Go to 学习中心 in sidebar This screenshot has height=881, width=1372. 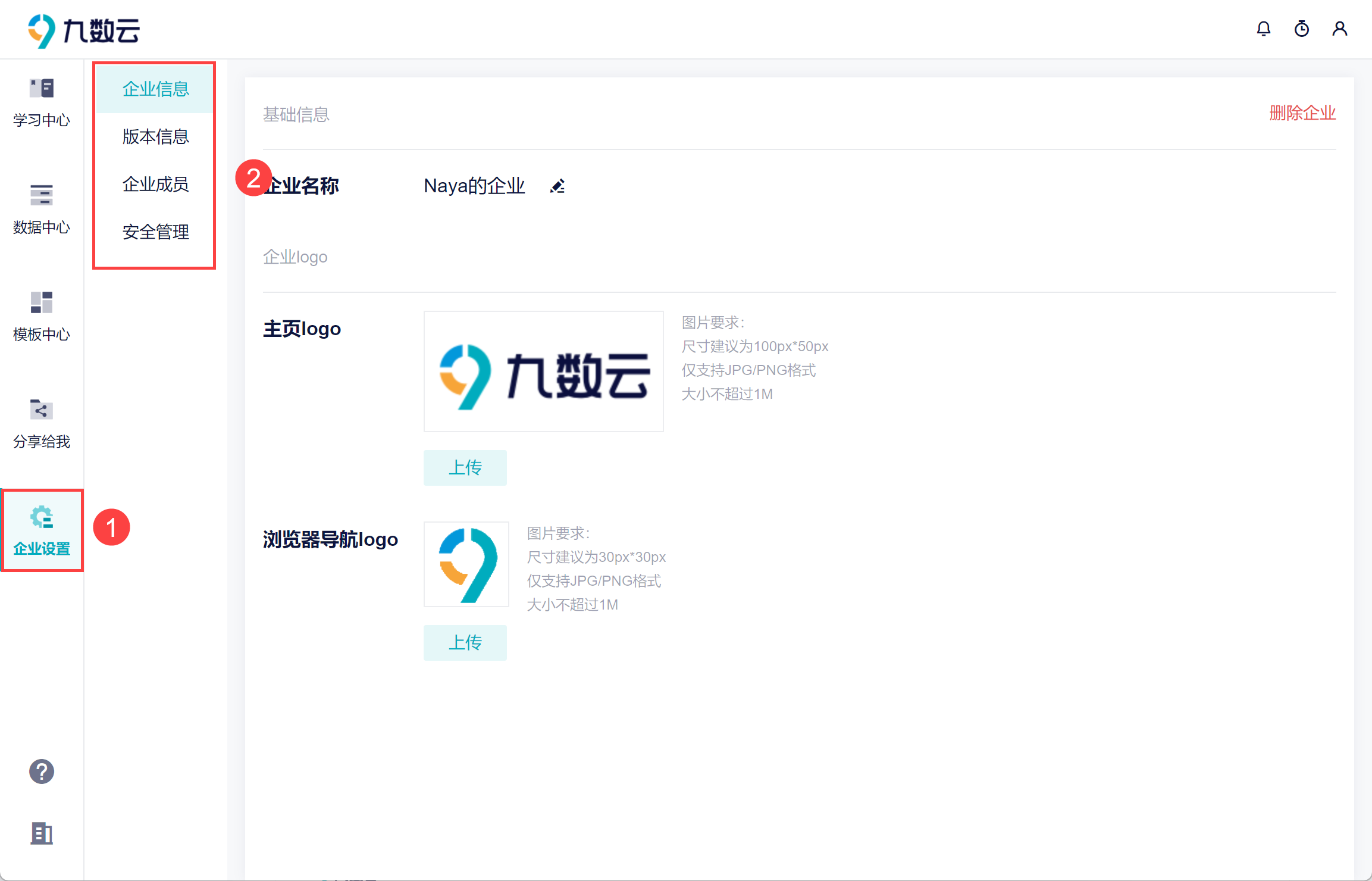(x=42, y=102)
